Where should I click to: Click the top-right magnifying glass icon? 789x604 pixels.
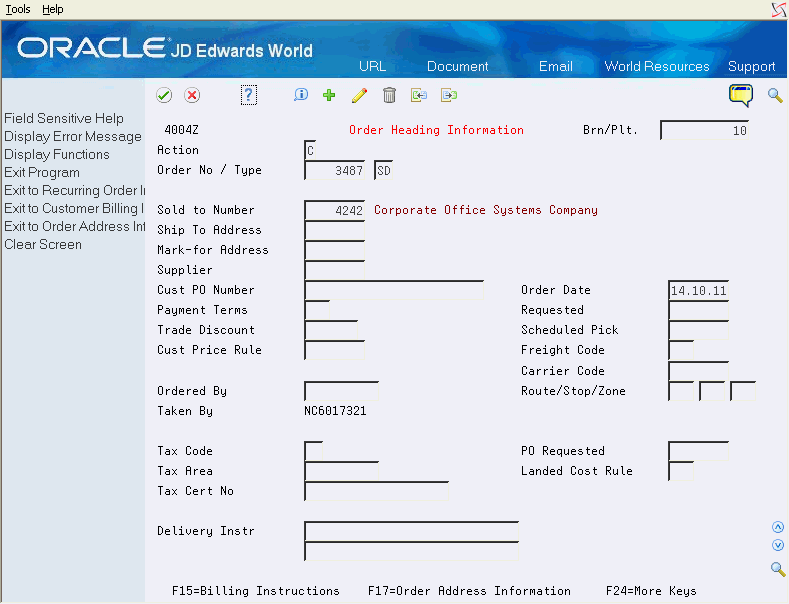pyautogui.click(x=775, y=95)
